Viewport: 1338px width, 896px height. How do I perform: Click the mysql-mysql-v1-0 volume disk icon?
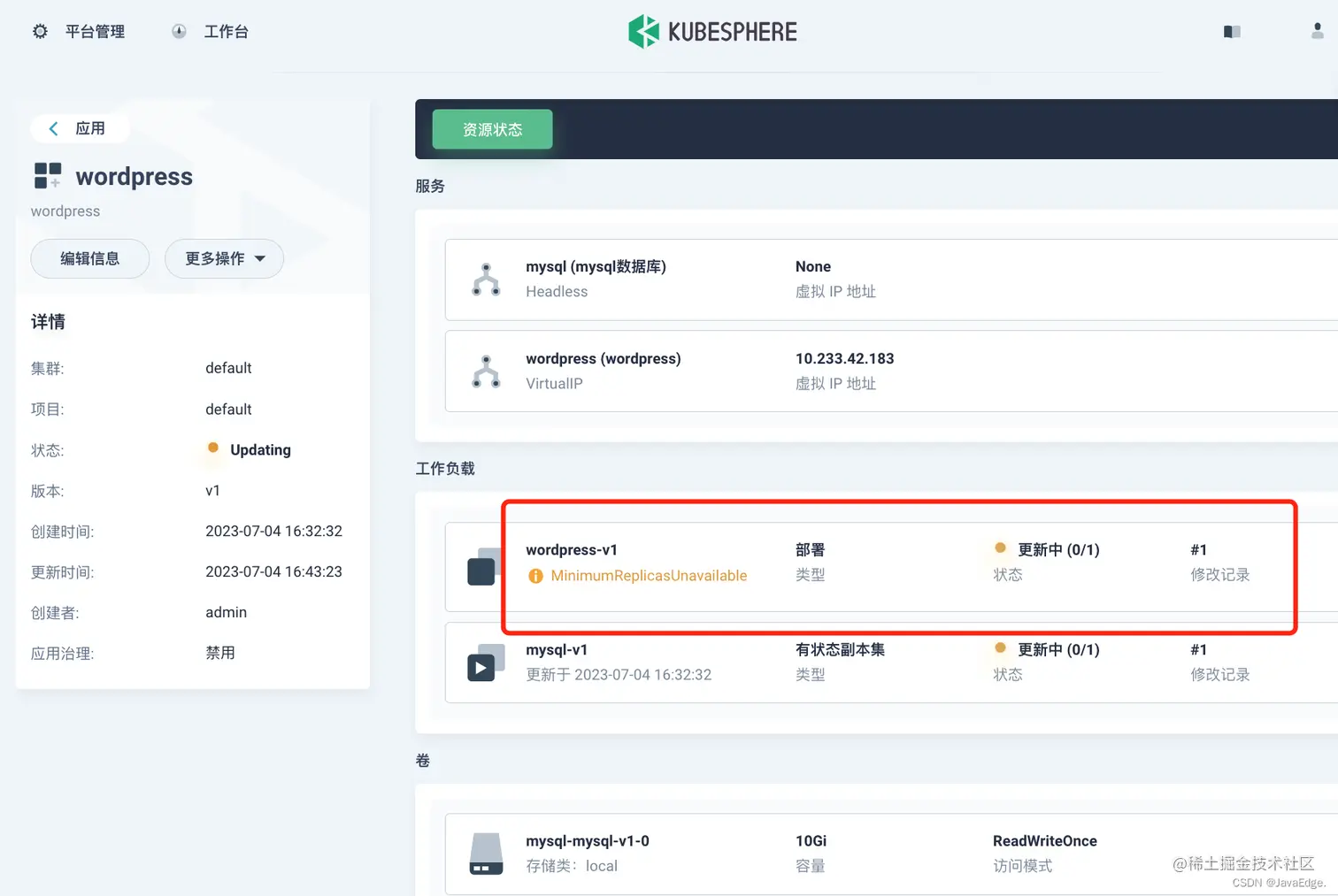[486, 854]
